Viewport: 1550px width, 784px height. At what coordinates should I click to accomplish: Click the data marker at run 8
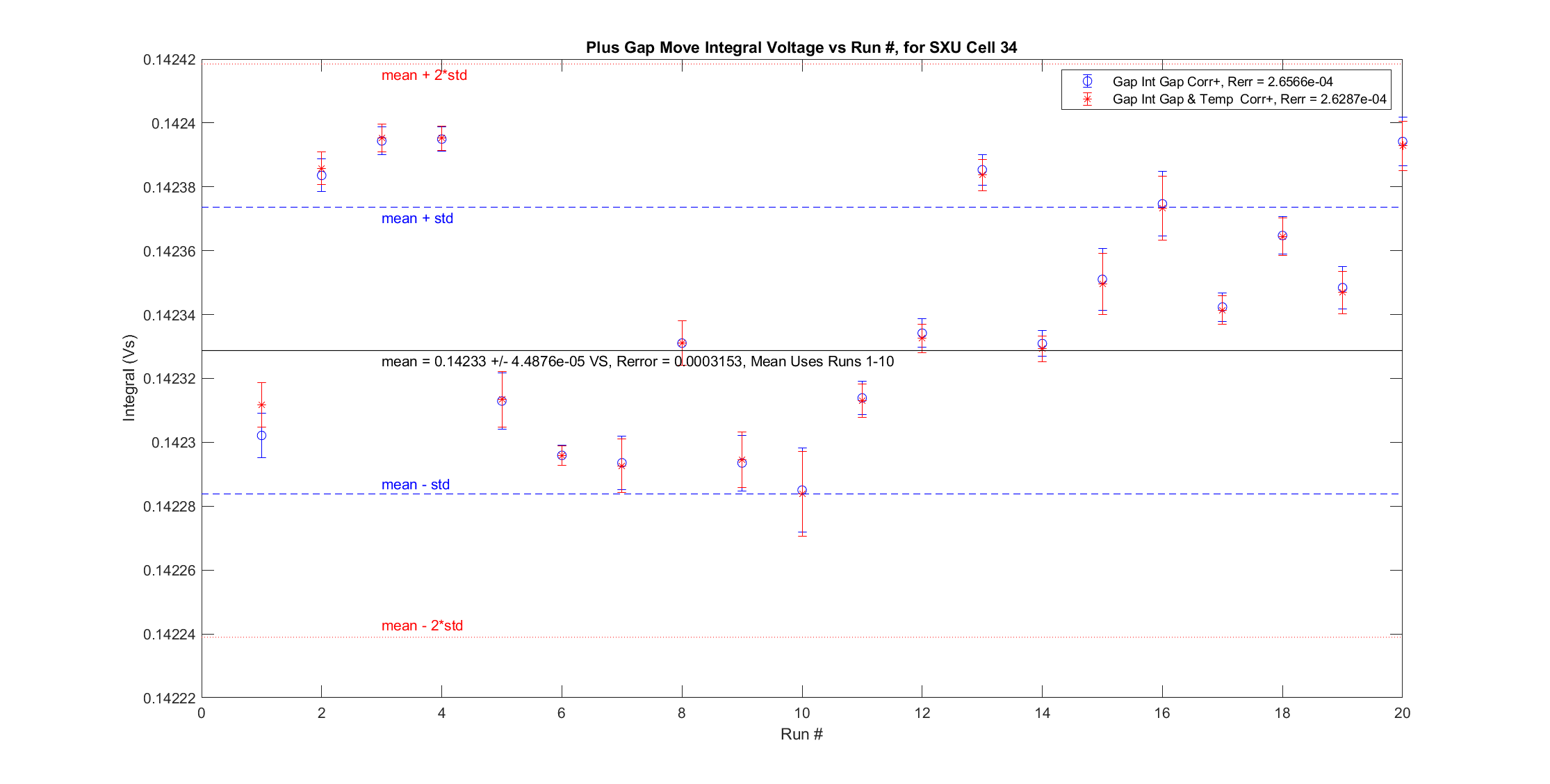682,343
